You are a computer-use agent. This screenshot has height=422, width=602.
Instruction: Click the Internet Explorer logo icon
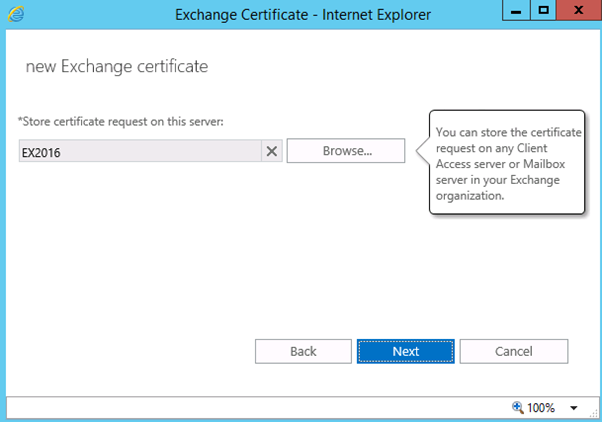point(16,14)
